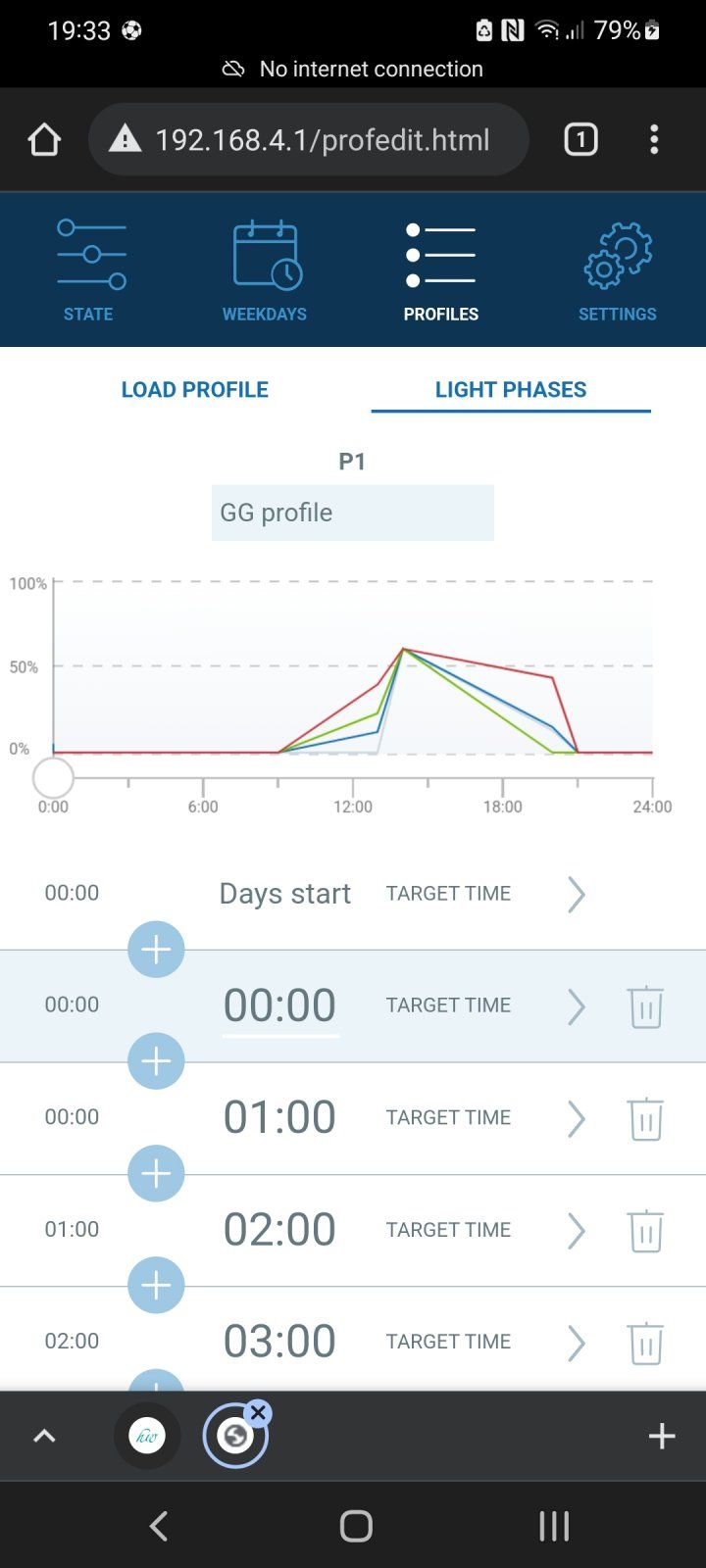The height and width of the screenshot is (1568, 706).
Task: Select the Light Phases tab
Action: point(510,389)
